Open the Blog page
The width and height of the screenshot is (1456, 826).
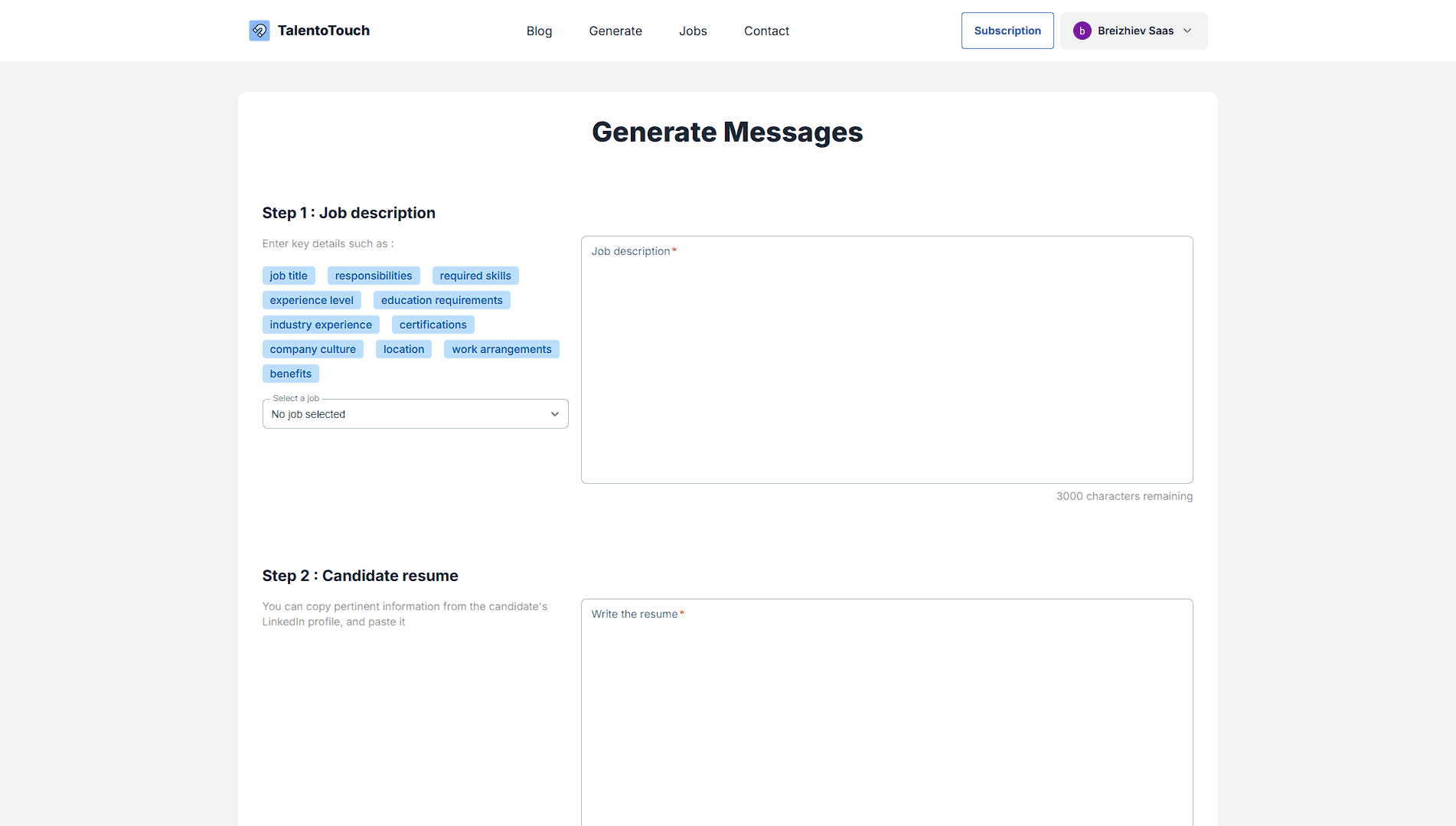point(539,31)
